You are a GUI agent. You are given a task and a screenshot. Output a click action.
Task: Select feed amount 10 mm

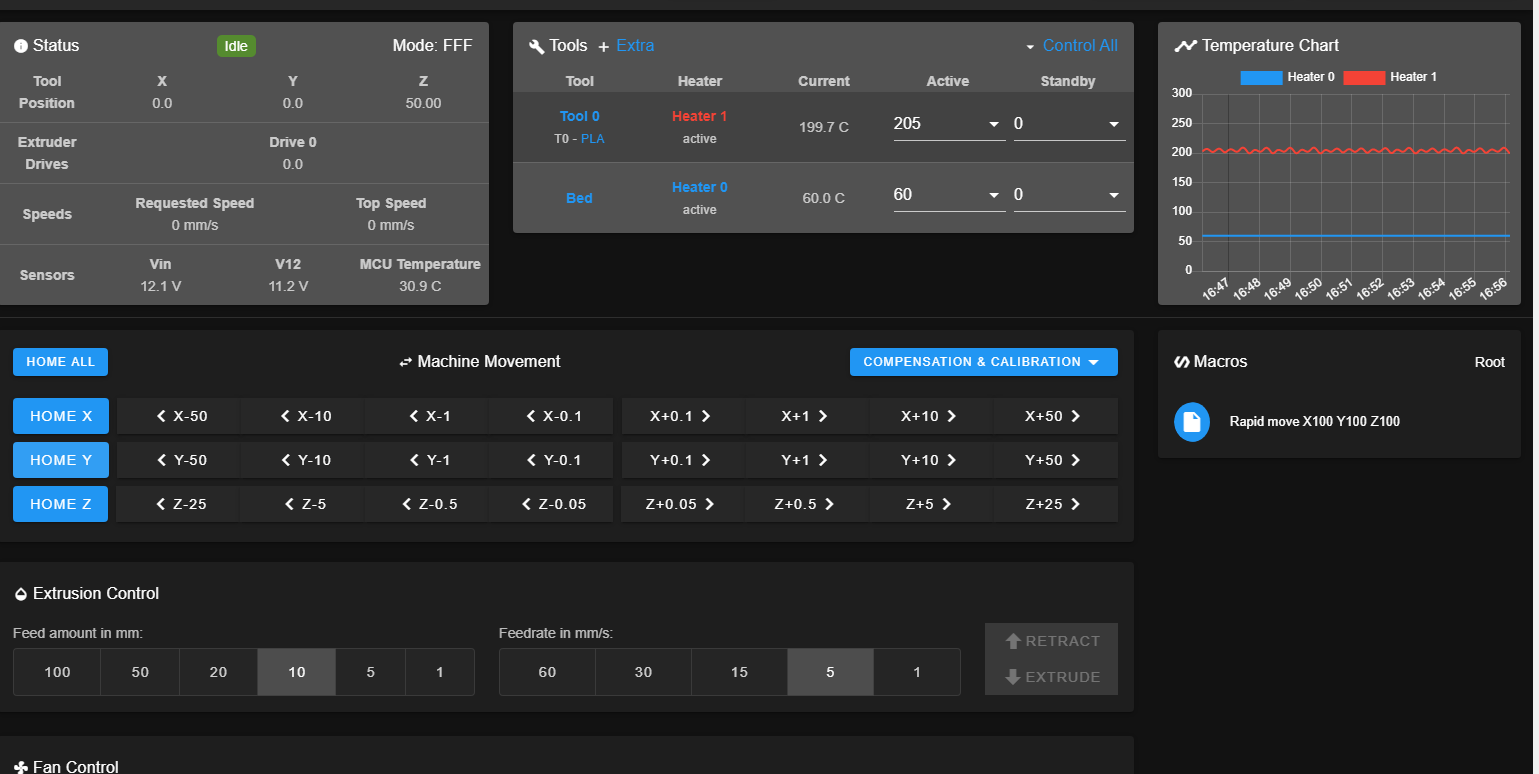pos(296,672)
